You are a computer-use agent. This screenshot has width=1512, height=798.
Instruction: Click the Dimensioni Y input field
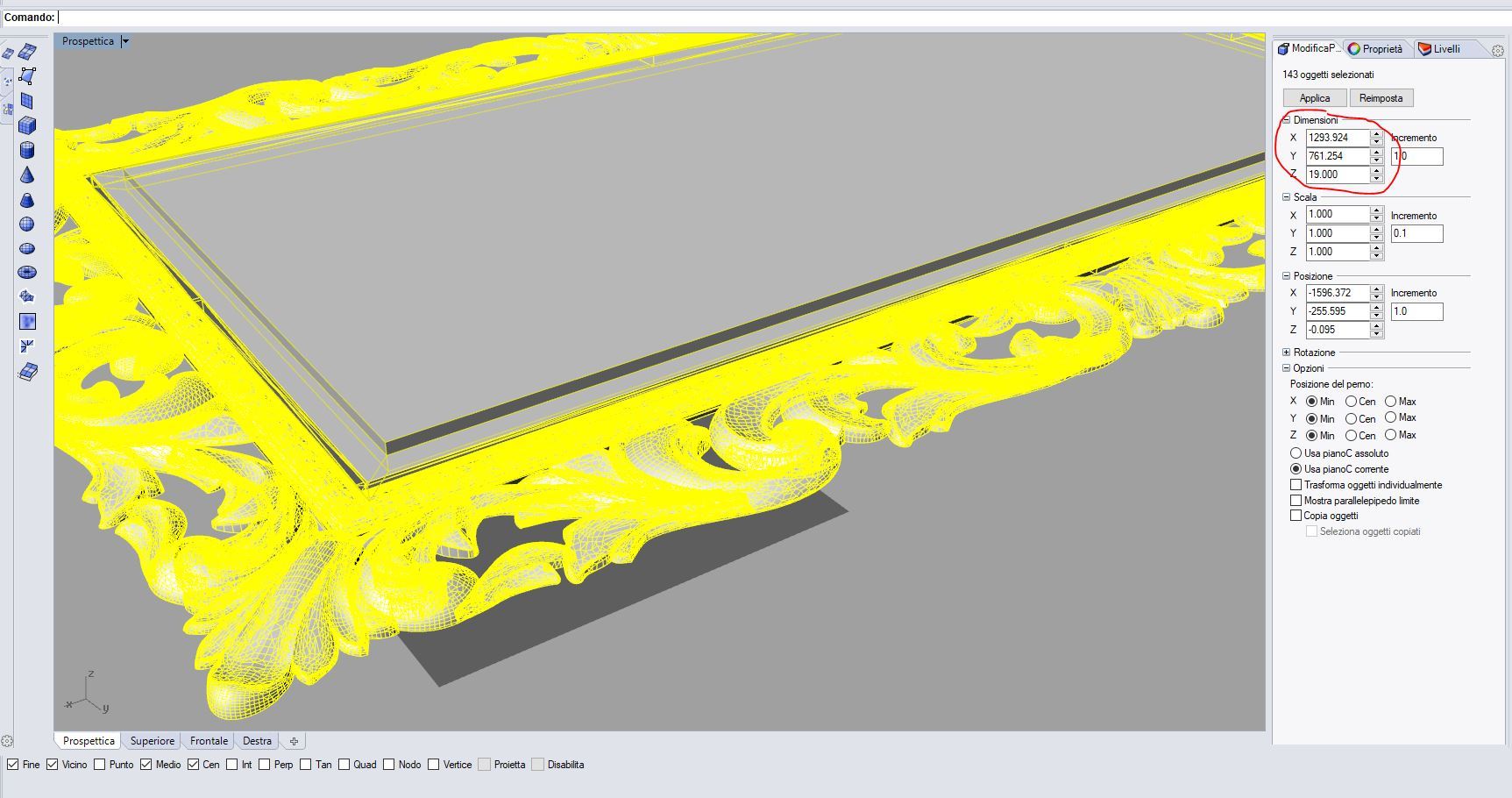click(x=1338, y=156)
